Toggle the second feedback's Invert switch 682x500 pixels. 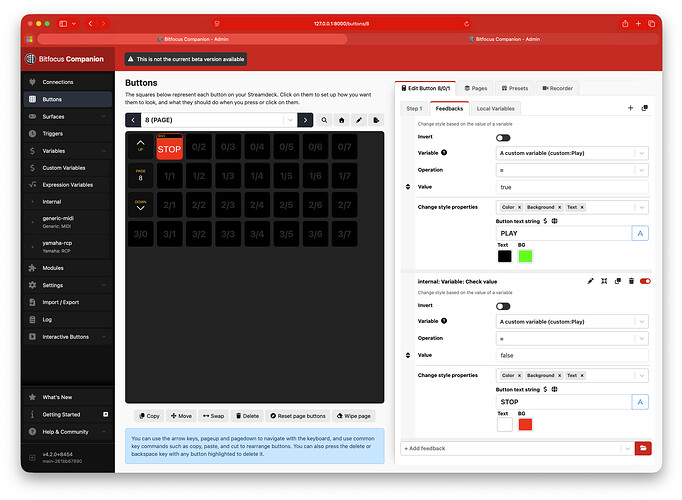coord(503,306)
